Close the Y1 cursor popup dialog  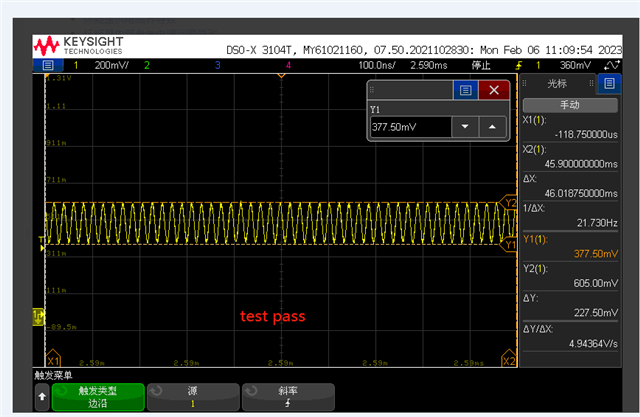[493, 90]
